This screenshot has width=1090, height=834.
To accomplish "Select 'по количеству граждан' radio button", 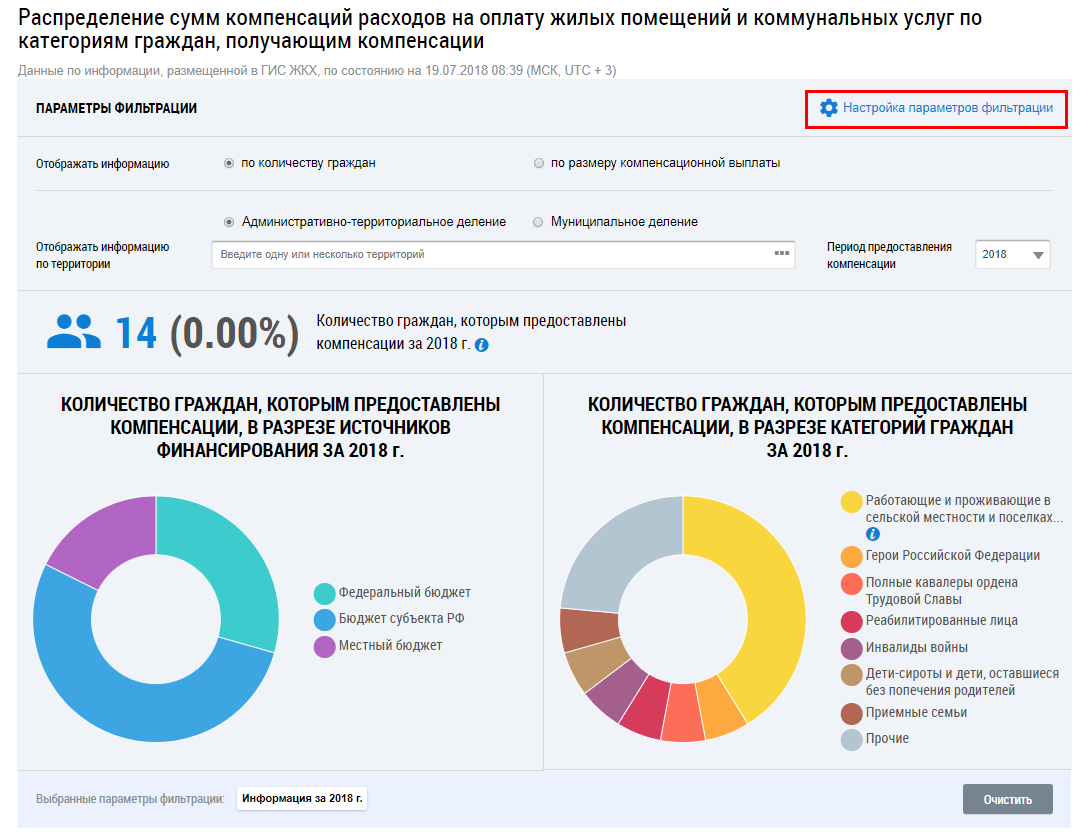I will (x=229, y=163).
